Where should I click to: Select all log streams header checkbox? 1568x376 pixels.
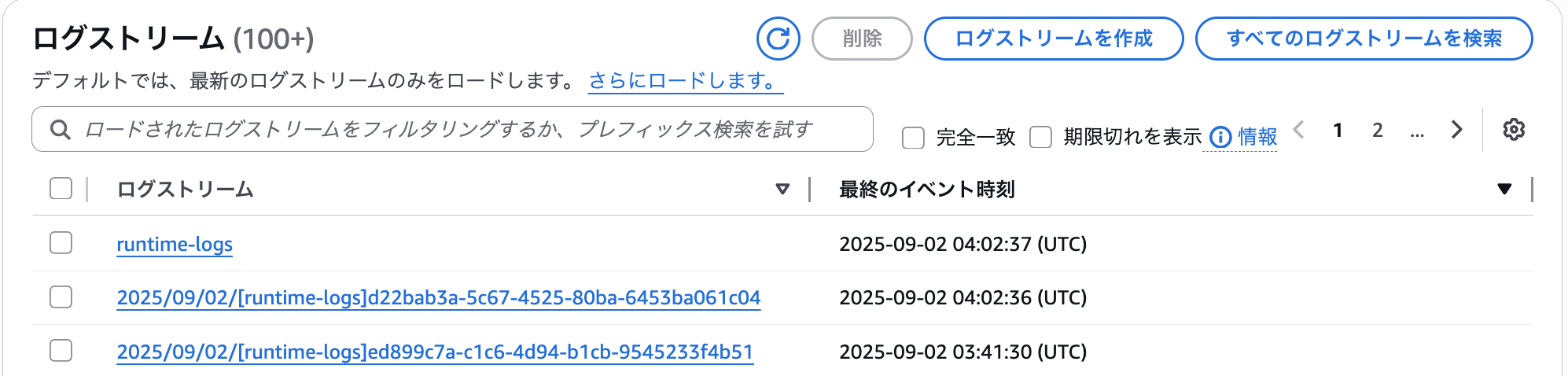[61, 189]
